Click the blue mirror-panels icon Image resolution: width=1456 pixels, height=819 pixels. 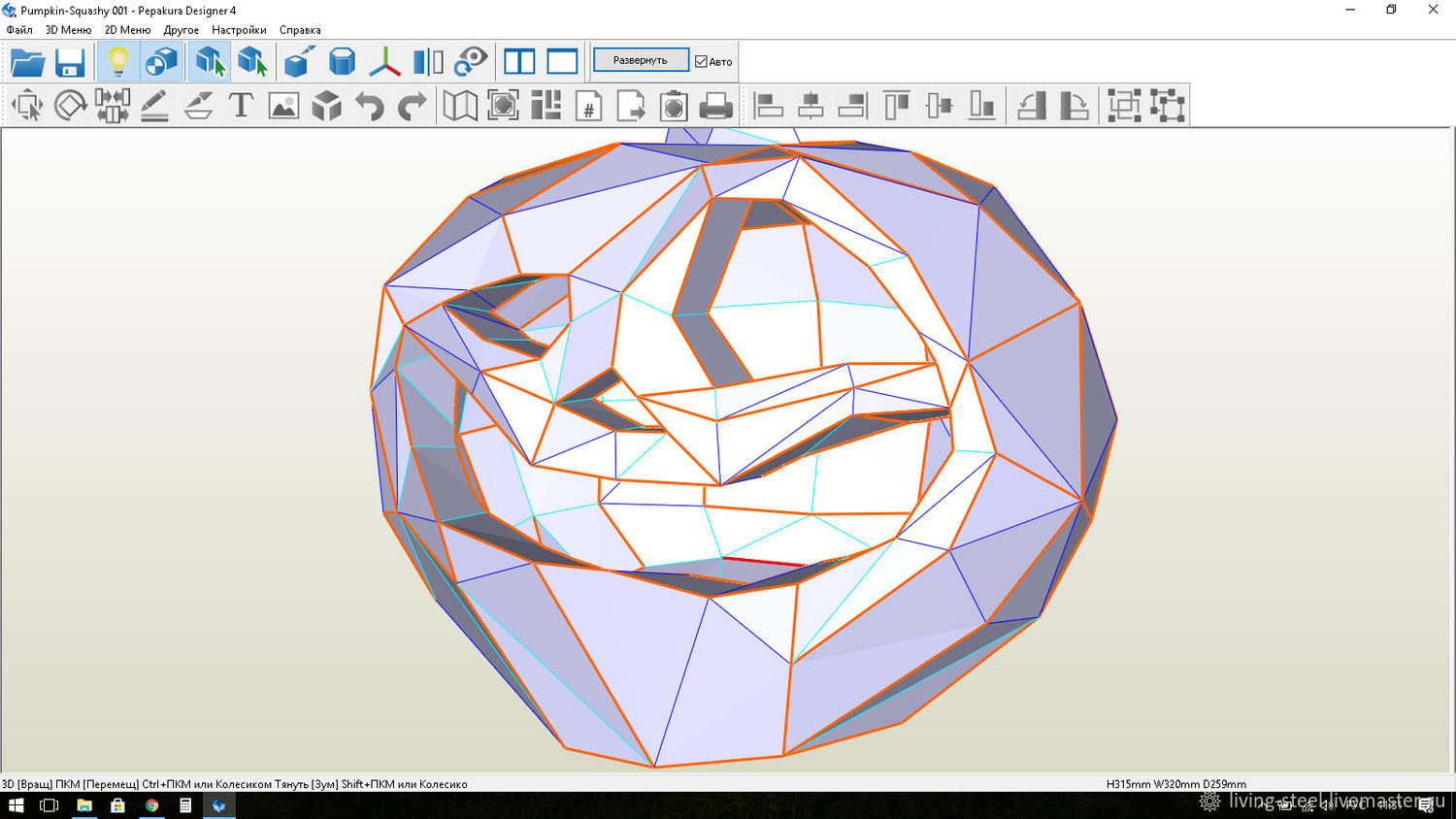[428, 62]
